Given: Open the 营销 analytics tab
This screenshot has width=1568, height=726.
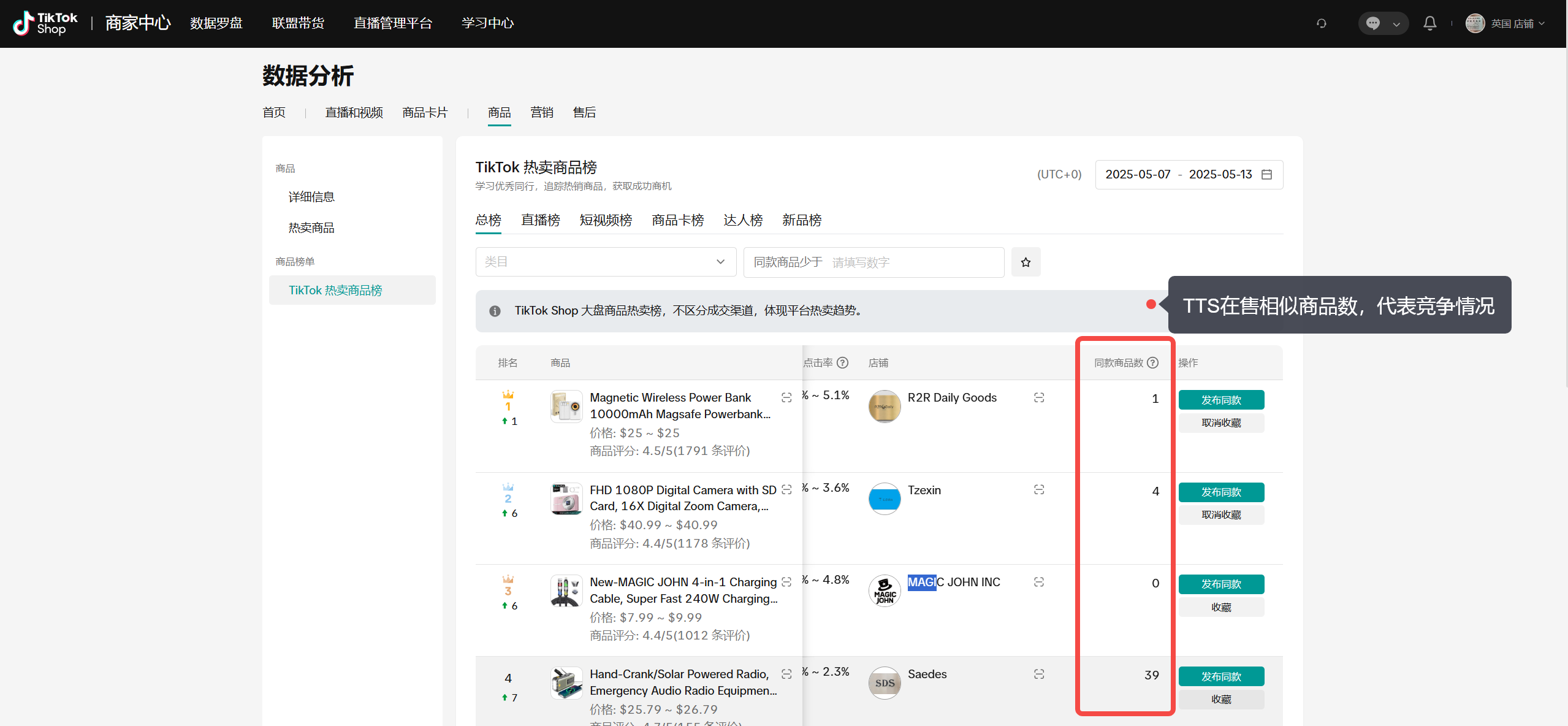Looking at the screenshot, I should click(x=541, y=113).
